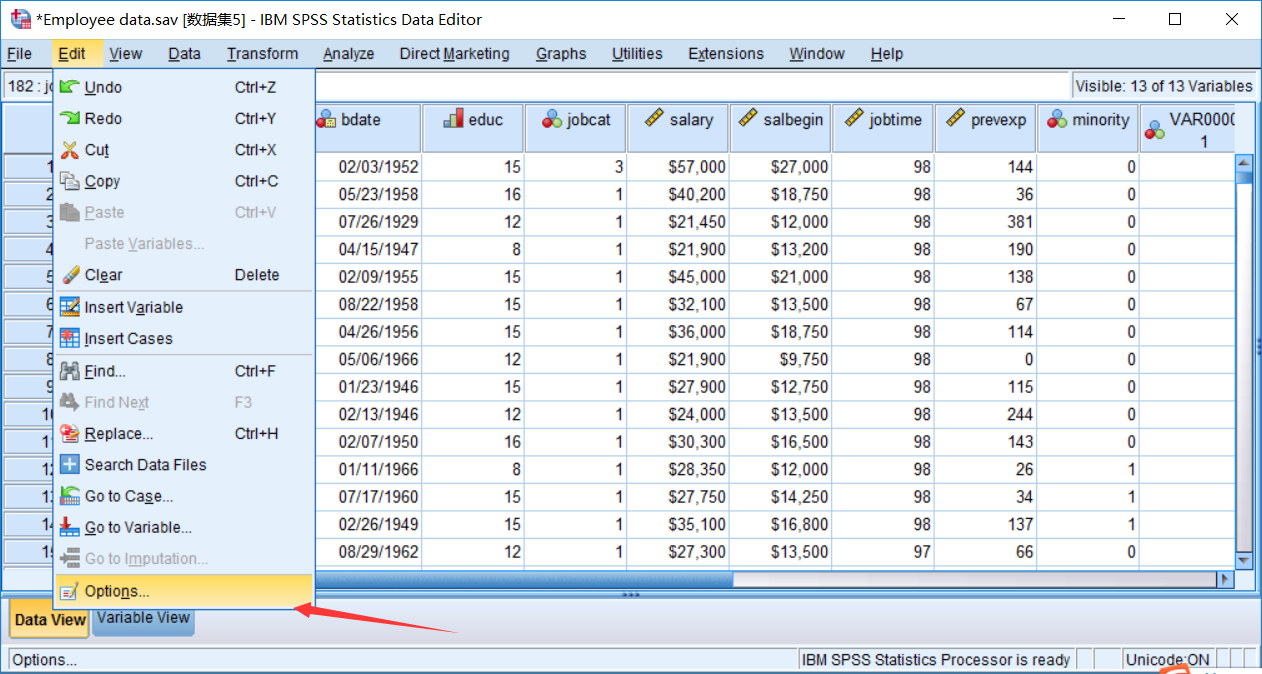This screenshot has width=1262, height=674.
Task: Click the jobcat cell with value 3
Action: point(575,167)
